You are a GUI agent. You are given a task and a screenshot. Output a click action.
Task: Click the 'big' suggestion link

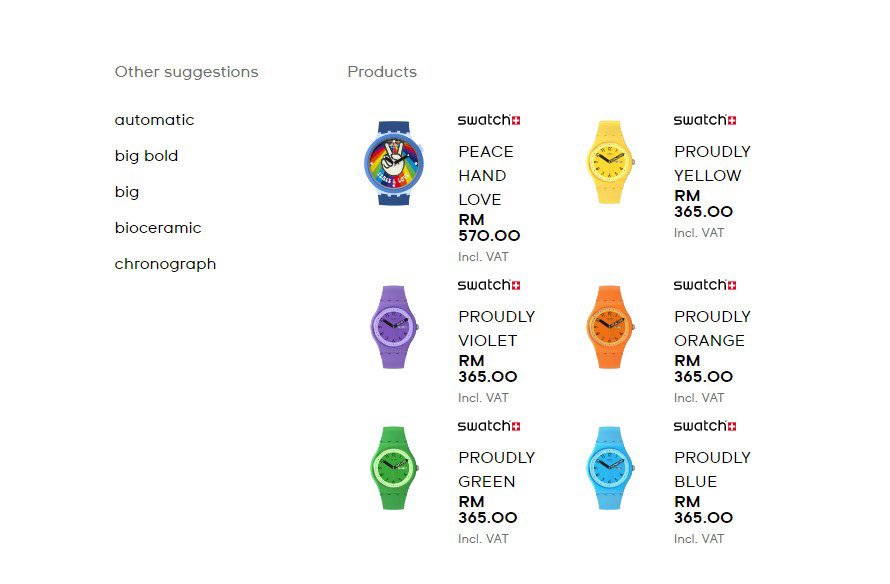point(127,192)
